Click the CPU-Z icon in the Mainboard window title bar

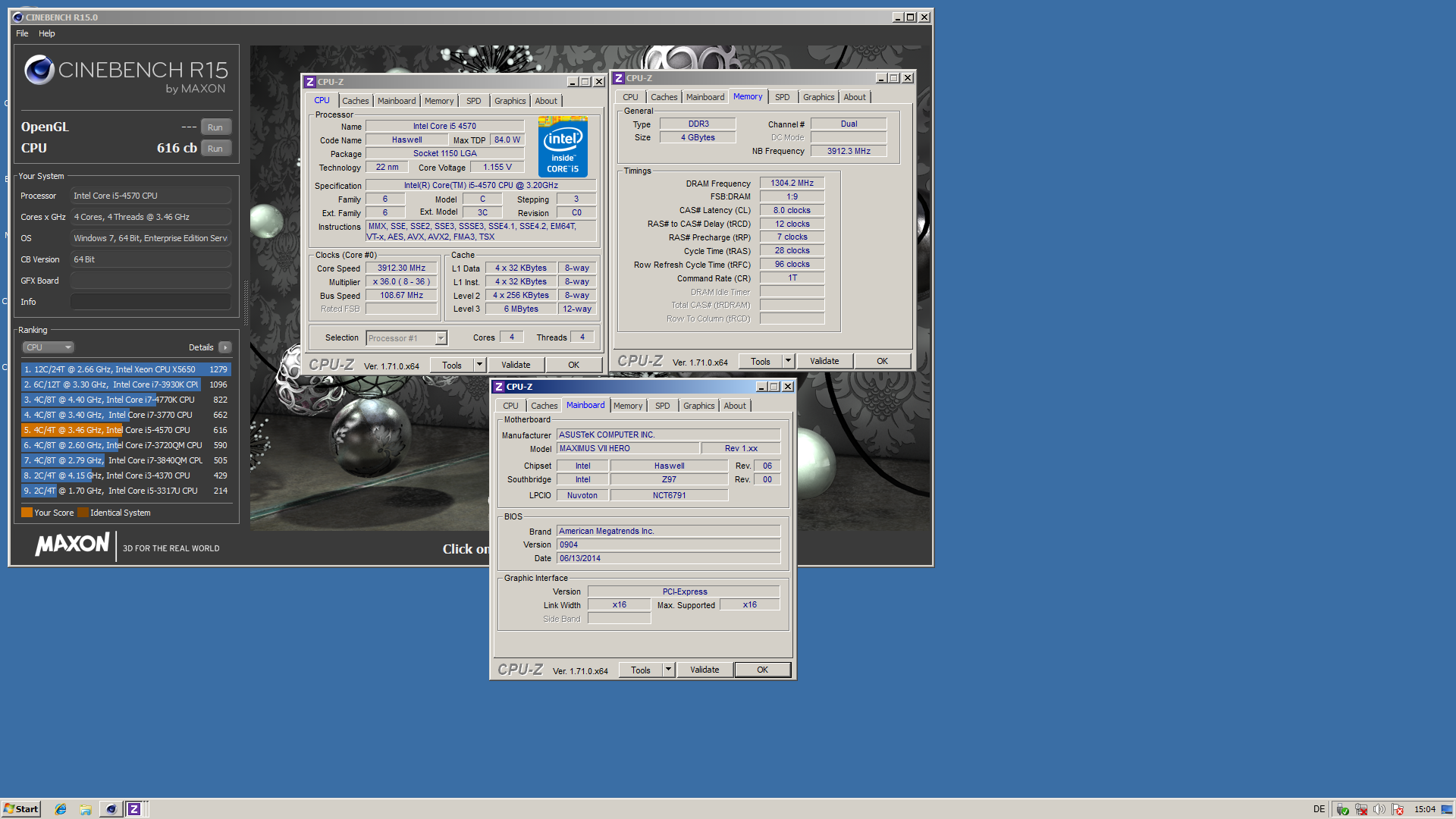pyautogui.click(x=499, y=387)
